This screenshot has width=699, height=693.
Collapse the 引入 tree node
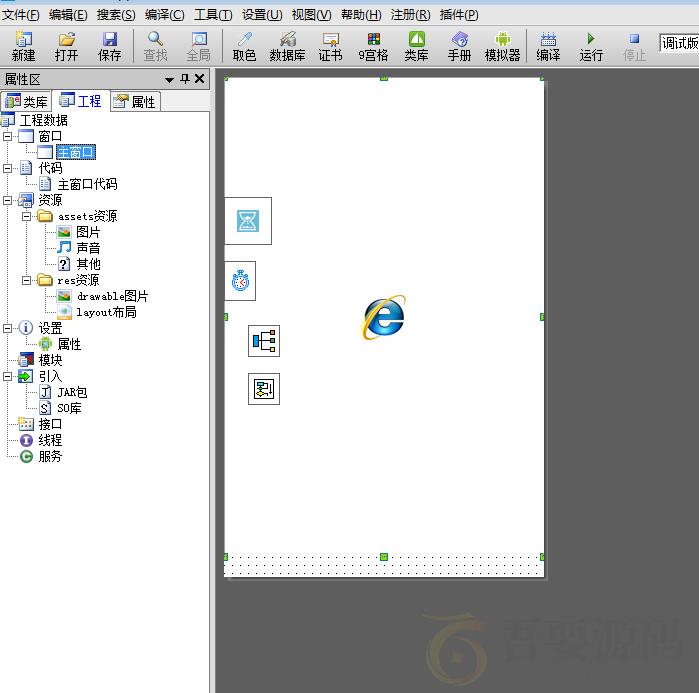tap(7, 377)
